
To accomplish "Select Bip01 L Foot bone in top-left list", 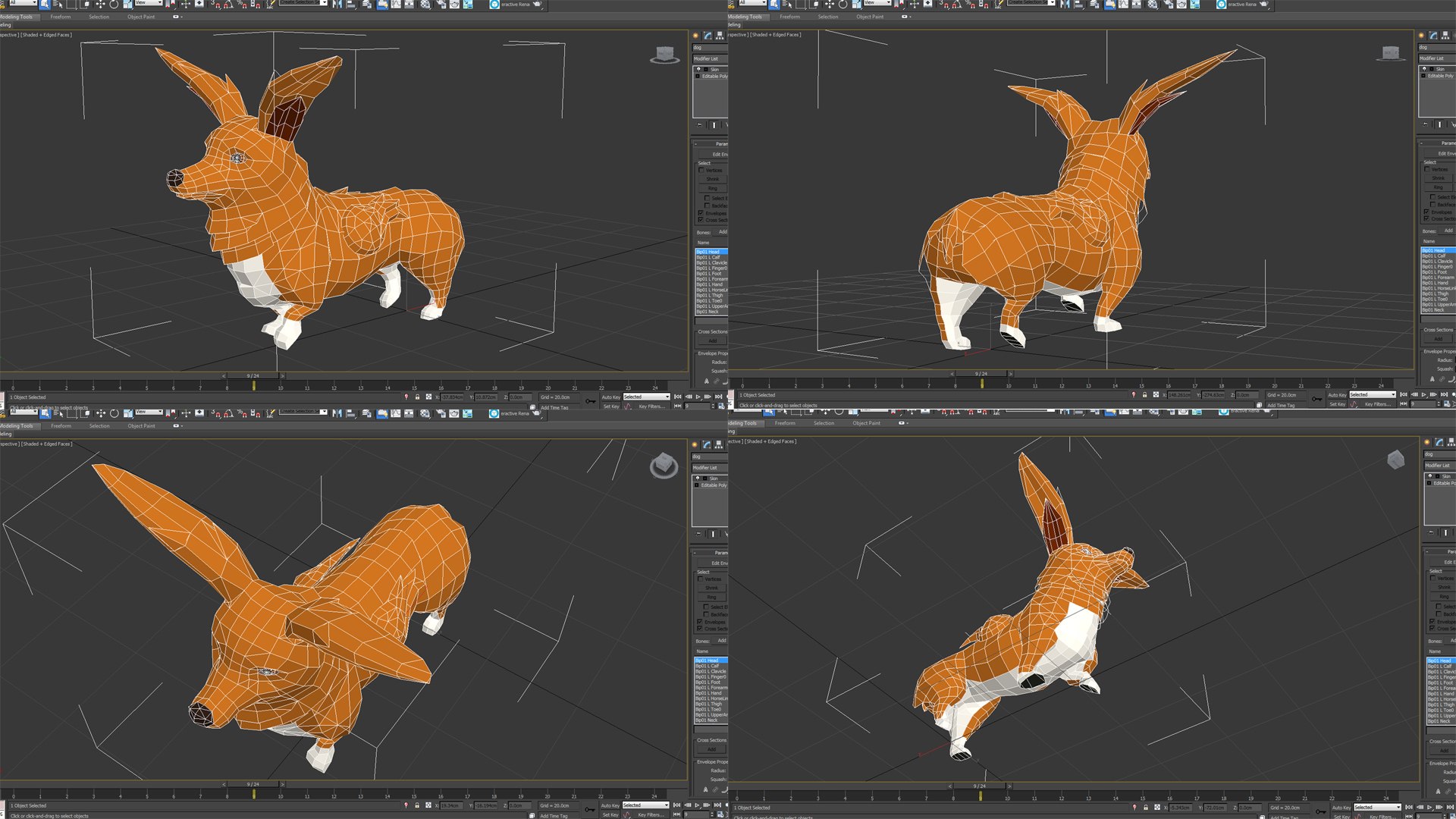I will coord(709,274).
